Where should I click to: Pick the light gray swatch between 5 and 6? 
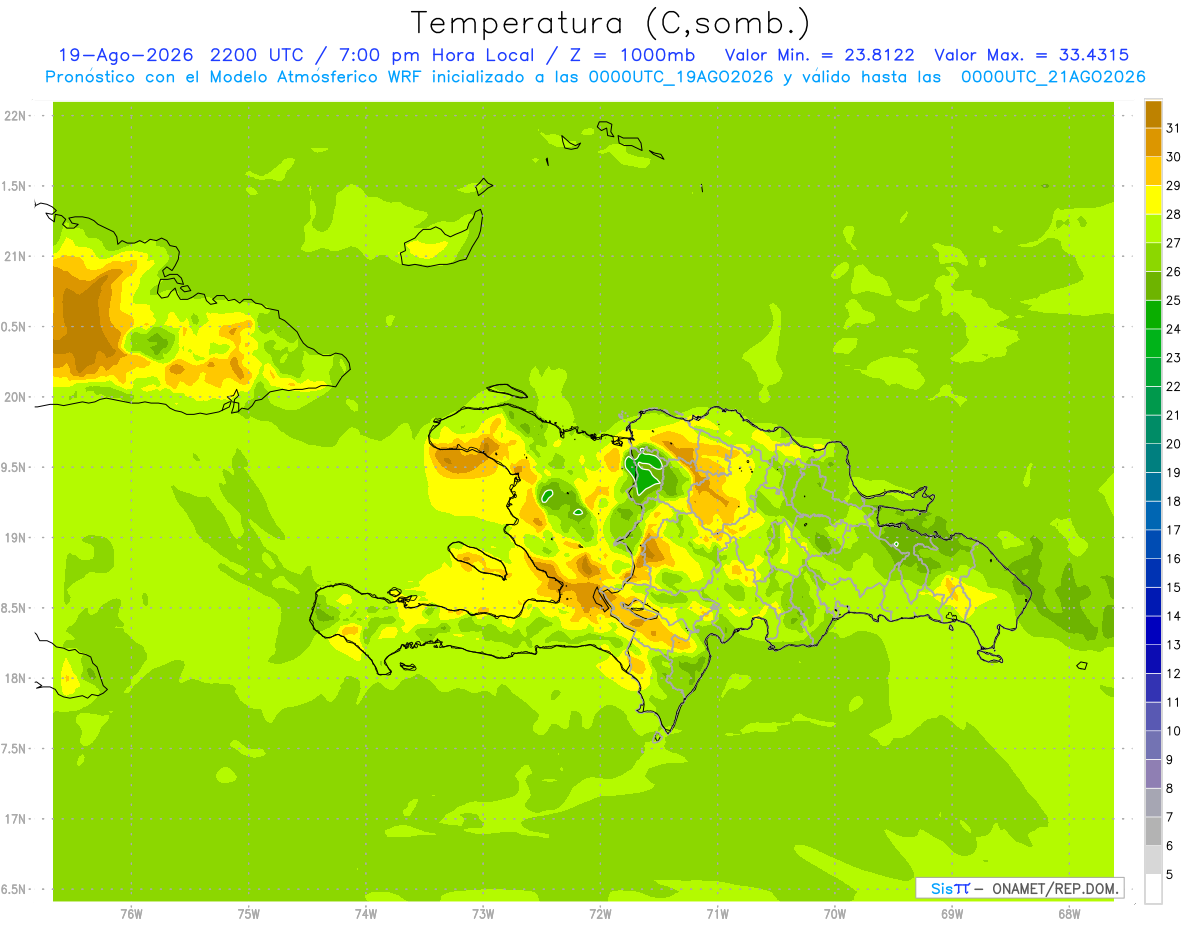pos(1153,860)
